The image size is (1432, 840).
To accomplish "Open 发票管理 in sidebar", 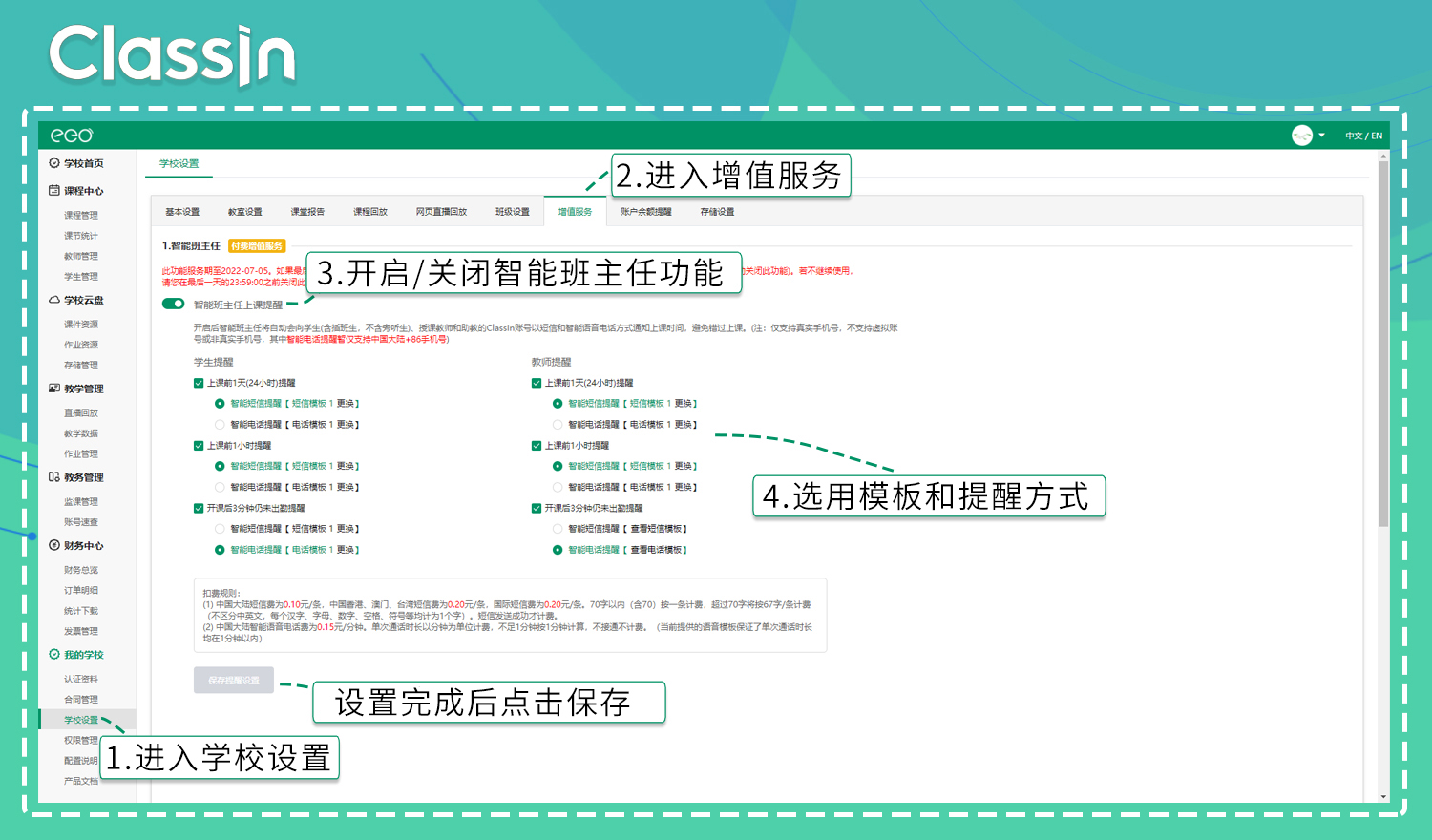I will (x=81, y=632).
